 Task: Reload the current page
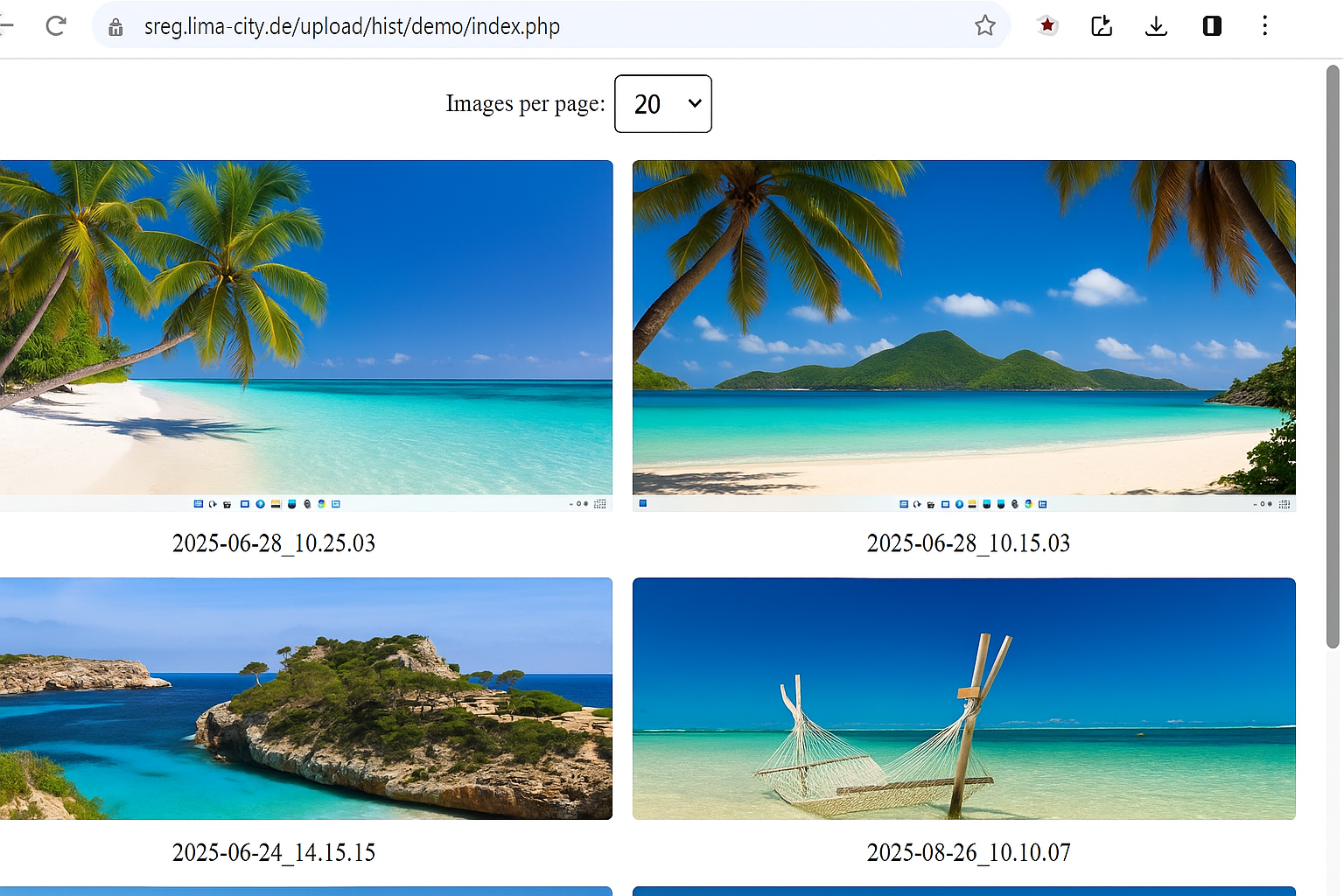click(x=56, y=25)
